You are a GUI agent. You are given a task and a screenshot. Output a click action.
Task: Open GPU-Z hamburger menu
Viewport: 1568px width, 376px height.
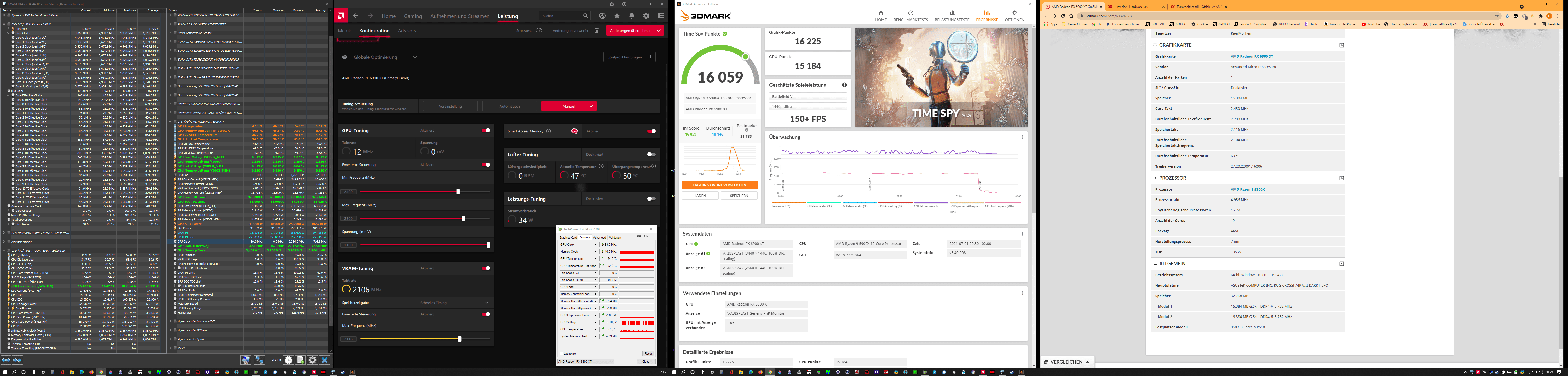tap(653, 236)
